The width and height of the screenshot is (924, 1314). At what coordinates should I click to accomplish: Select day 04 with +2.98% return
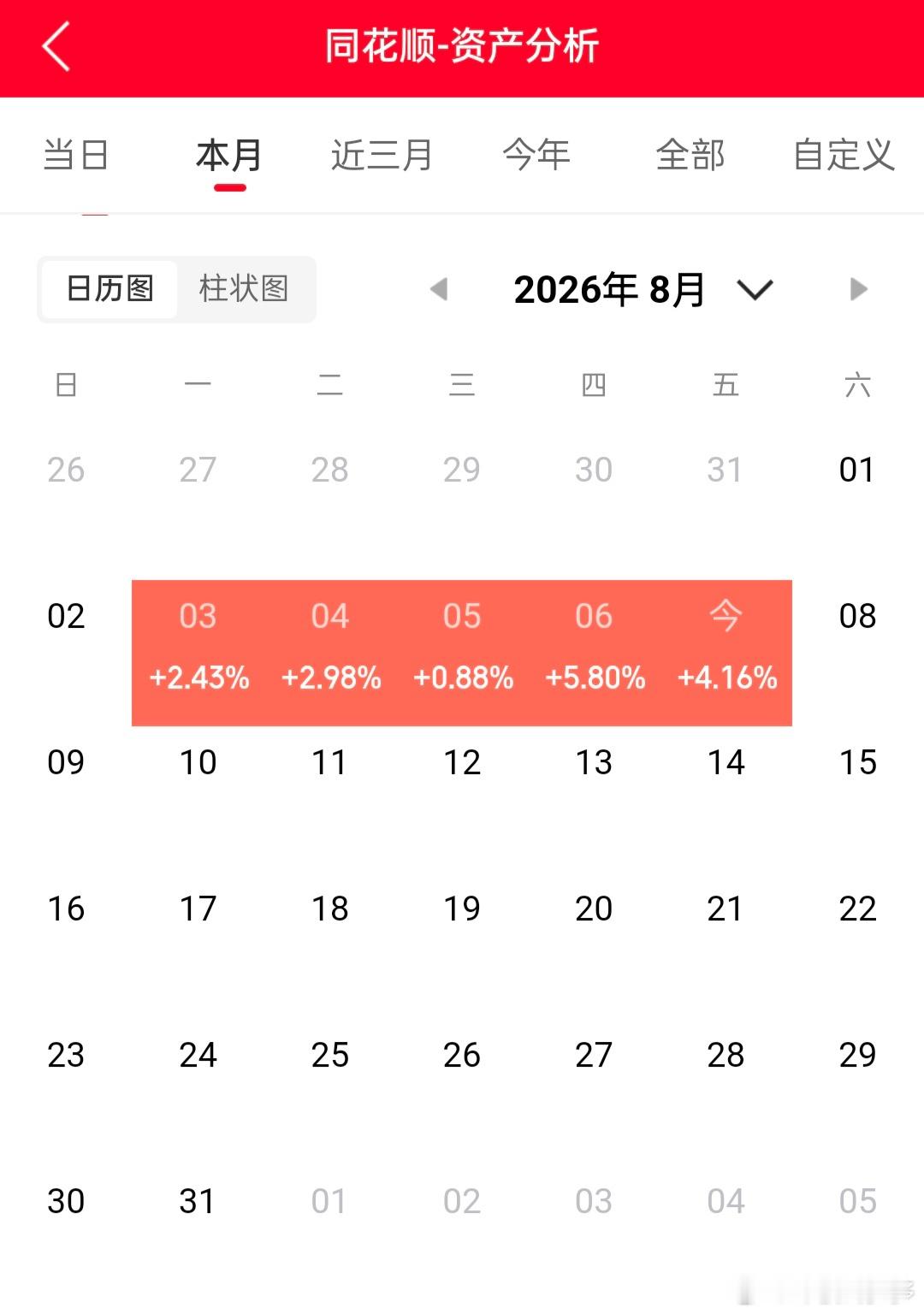tap(330, 653)
